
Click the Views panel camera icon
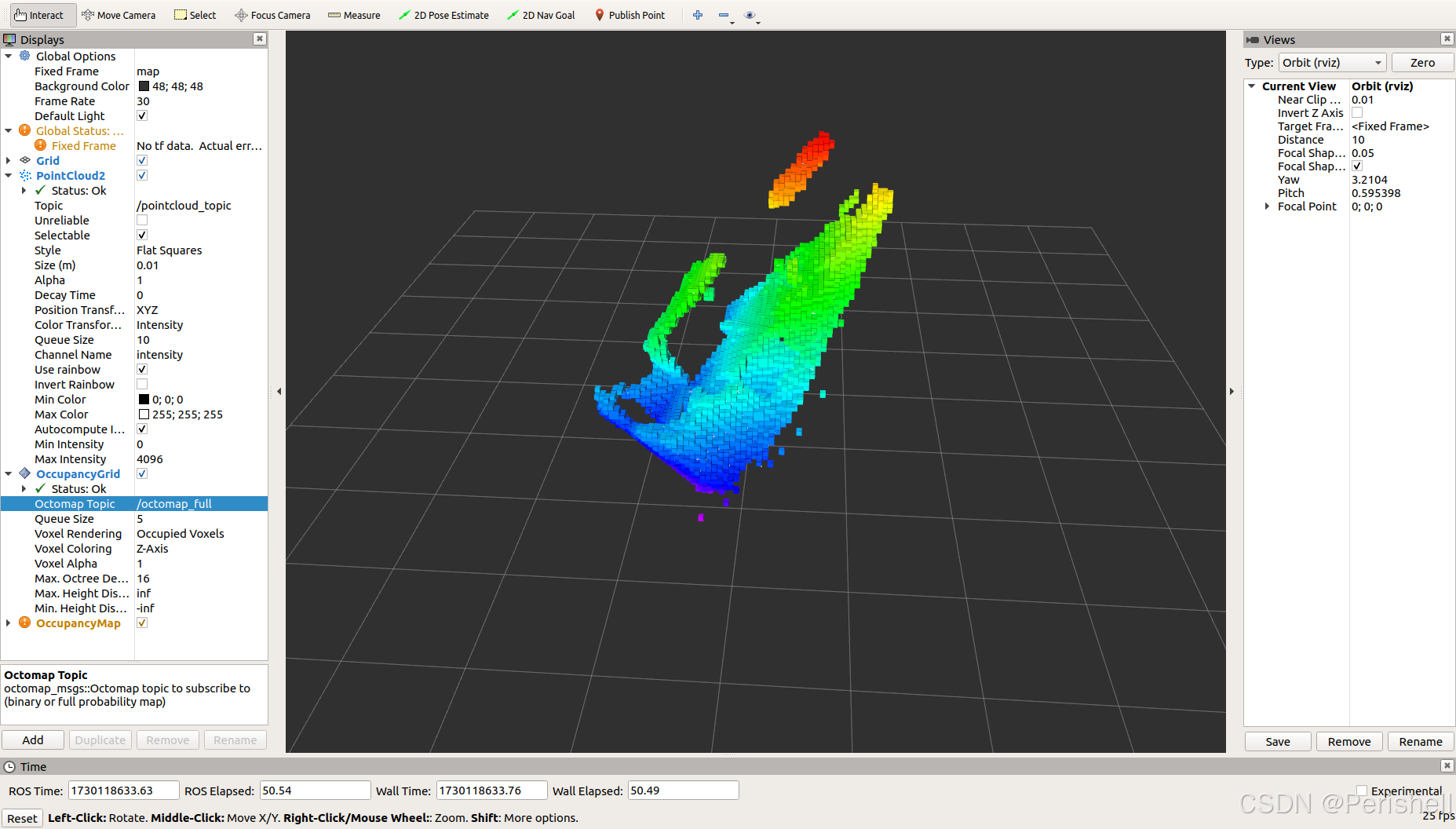point(1253,39)
